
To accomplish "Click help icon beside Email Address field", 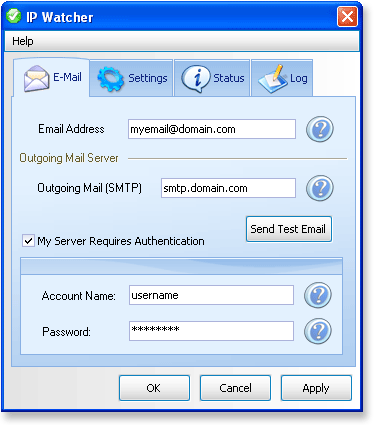I will 320,129.
